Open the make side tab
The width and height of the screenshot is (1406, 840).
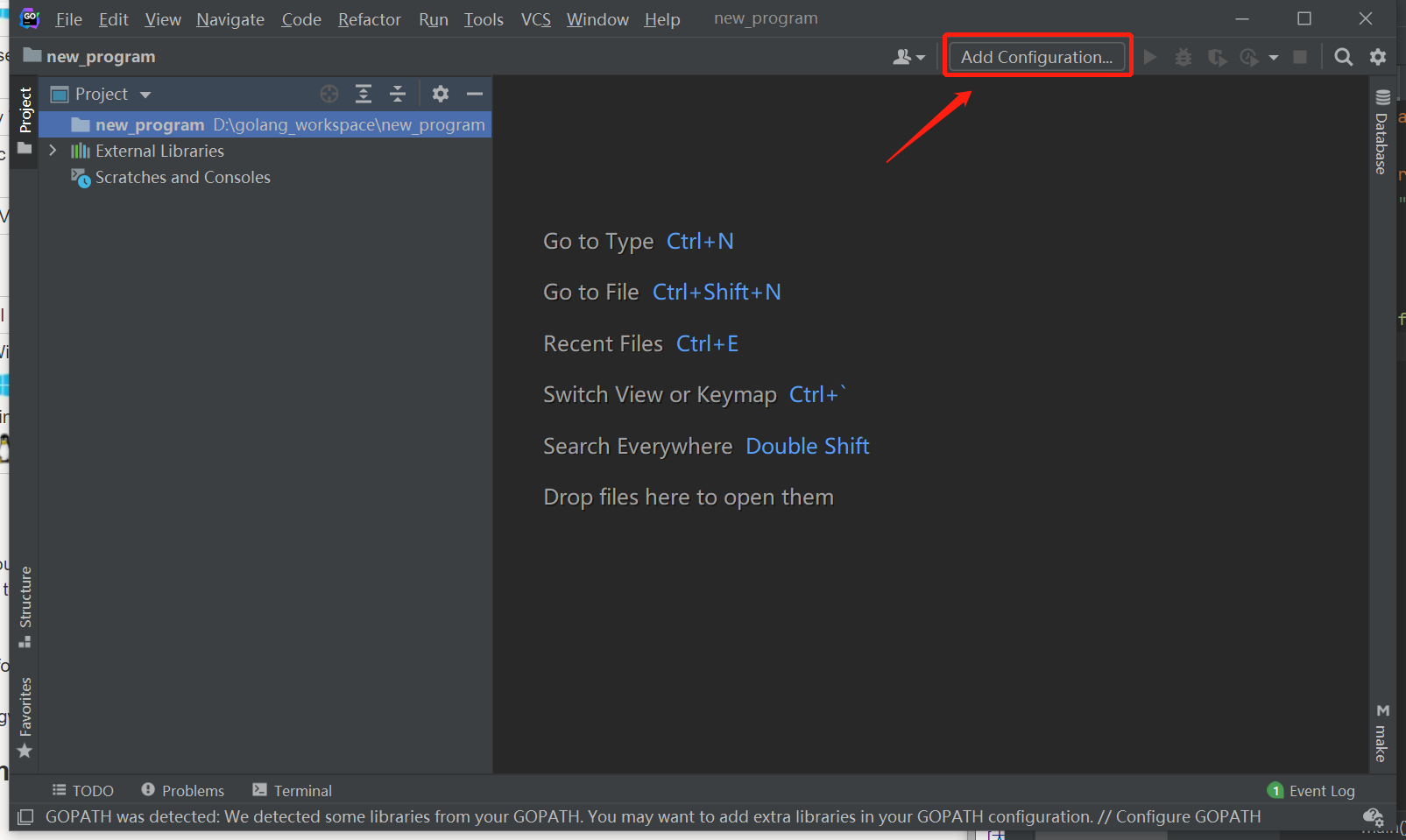click(1381, 733)
